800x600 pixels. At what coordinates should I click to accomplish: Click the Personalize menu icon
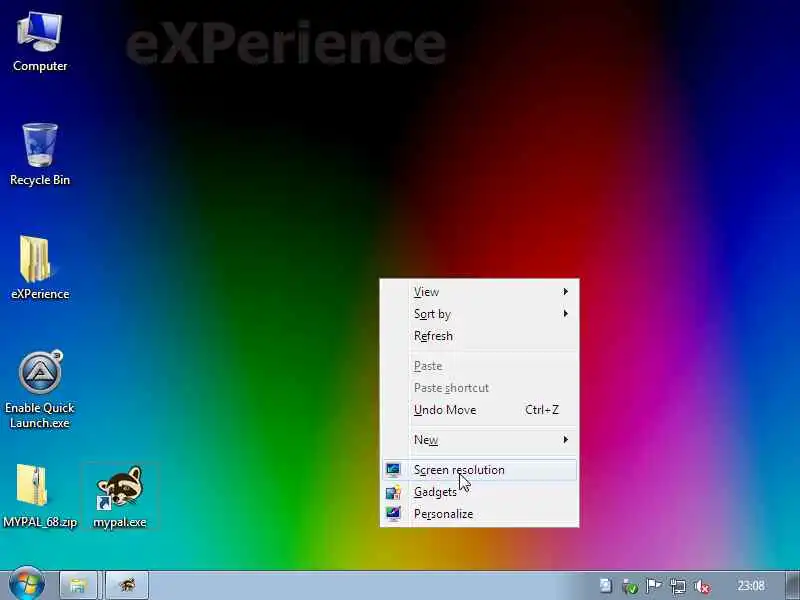coord(393,514)
